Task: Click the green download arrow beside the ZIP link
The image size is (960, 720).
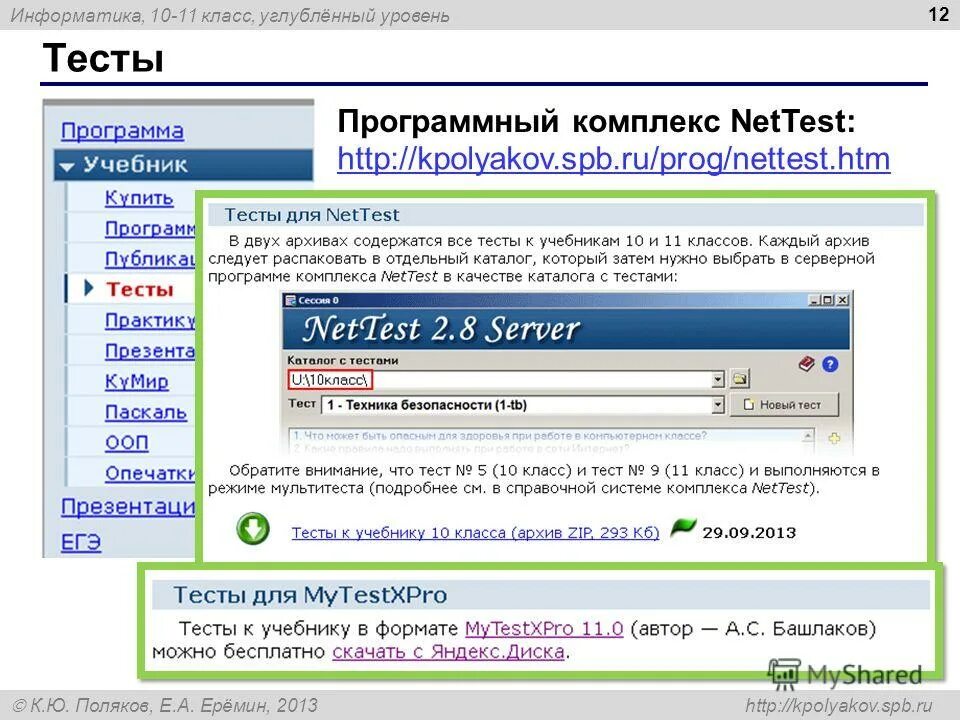Action: [x=254, y=529]
